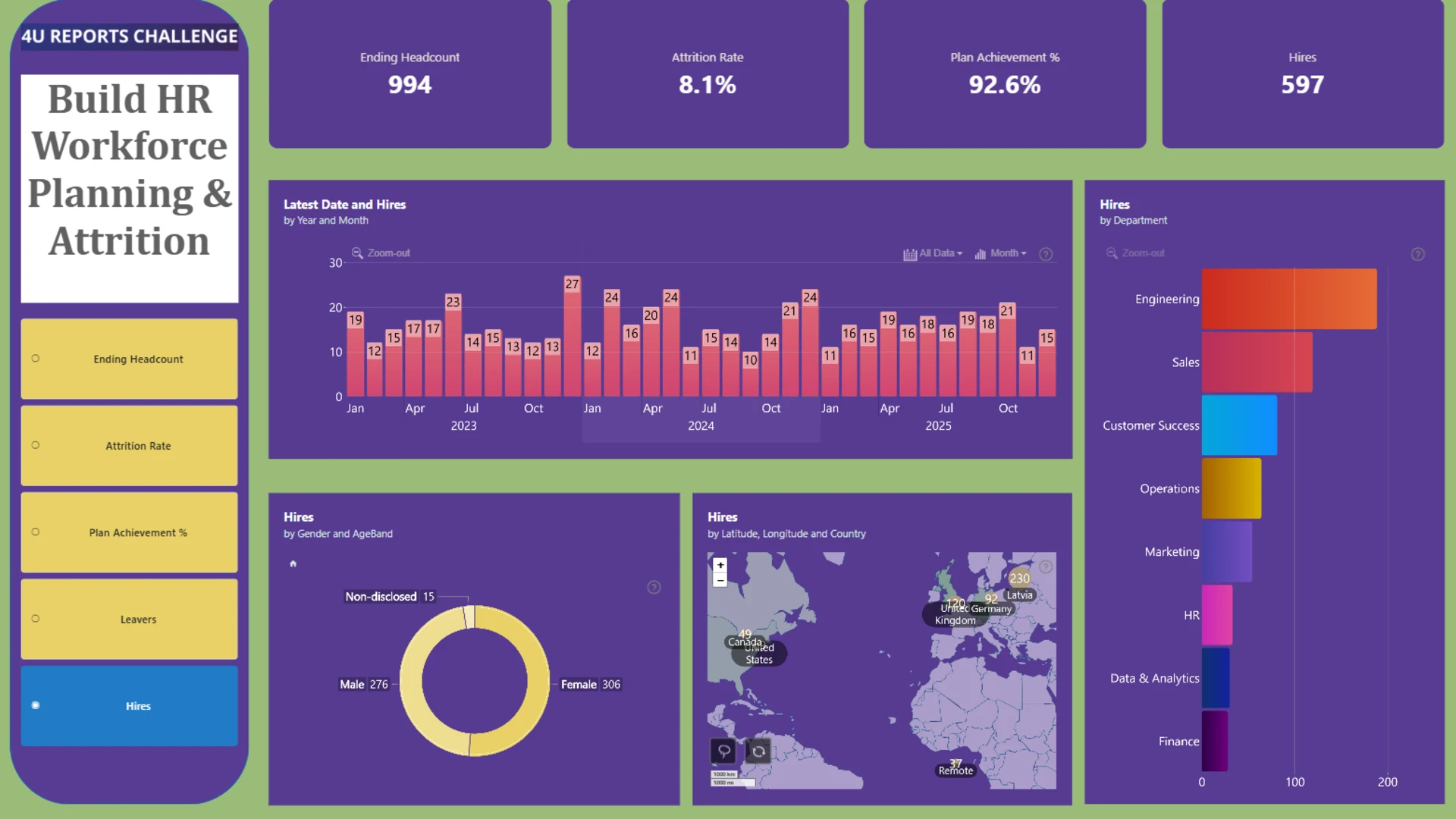Select the Customer Success bar
The height and width of the screenshot is (819, 1456).
click(1239, 425)
